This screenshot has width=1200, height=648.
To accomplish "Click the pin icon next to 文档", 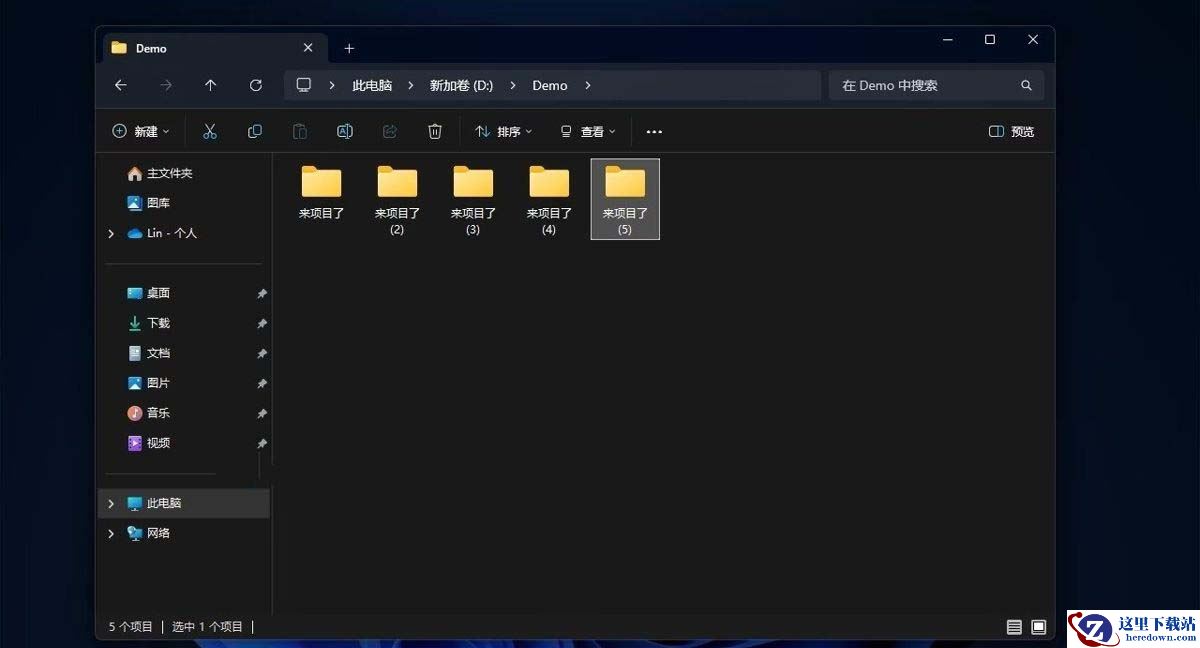I will coord(262,354).
